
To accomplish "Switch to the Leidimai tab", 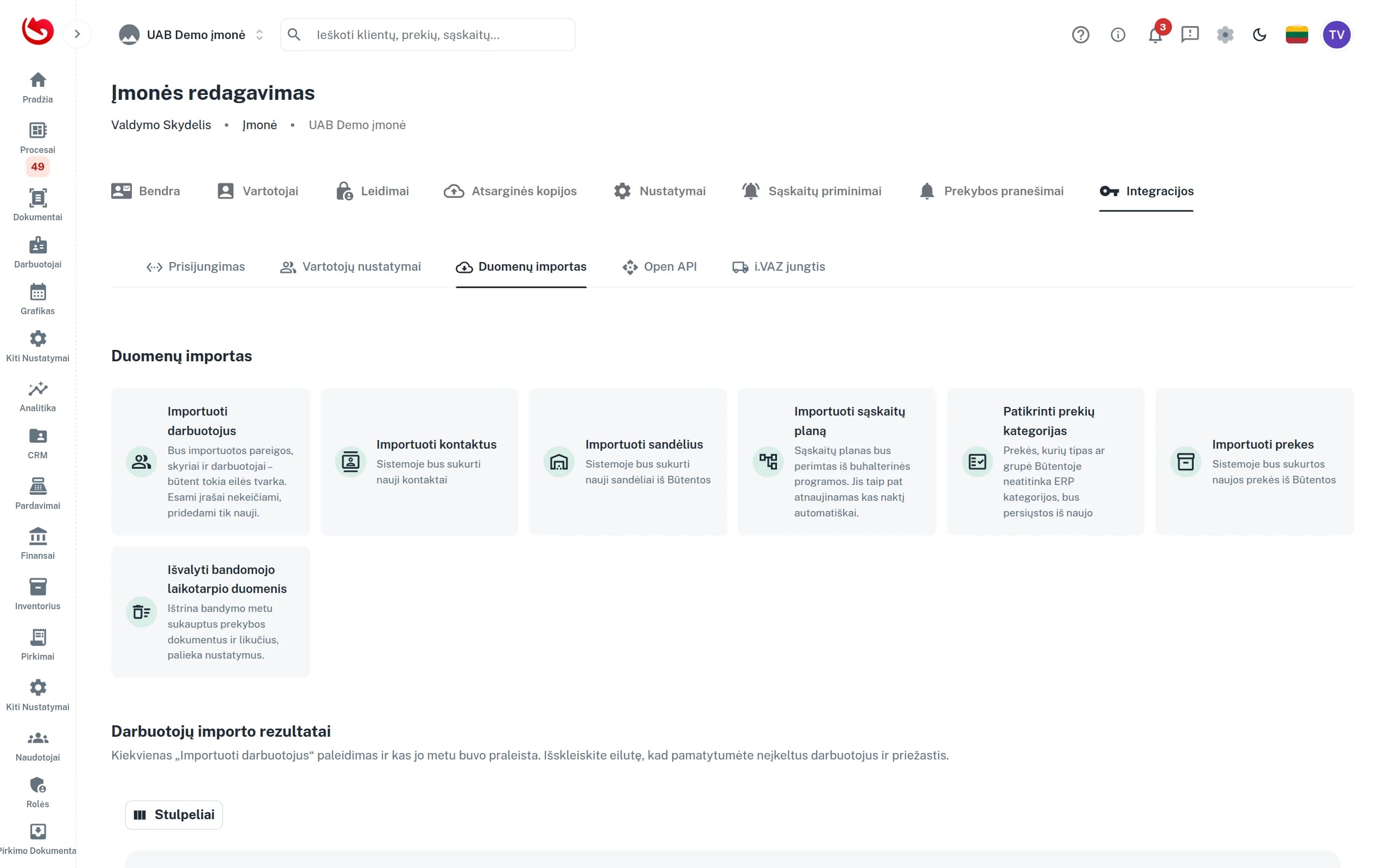I will click(x=372, y=191).
